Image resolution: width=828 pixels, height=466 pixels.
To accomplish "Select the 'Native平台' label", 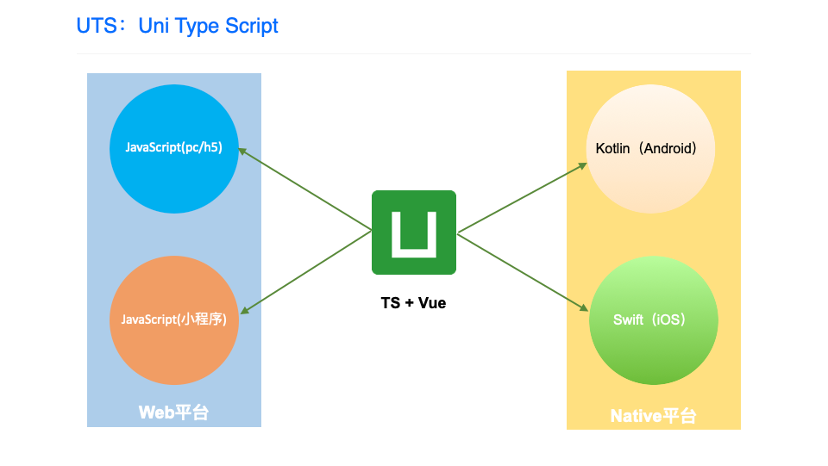I will 653,415.
